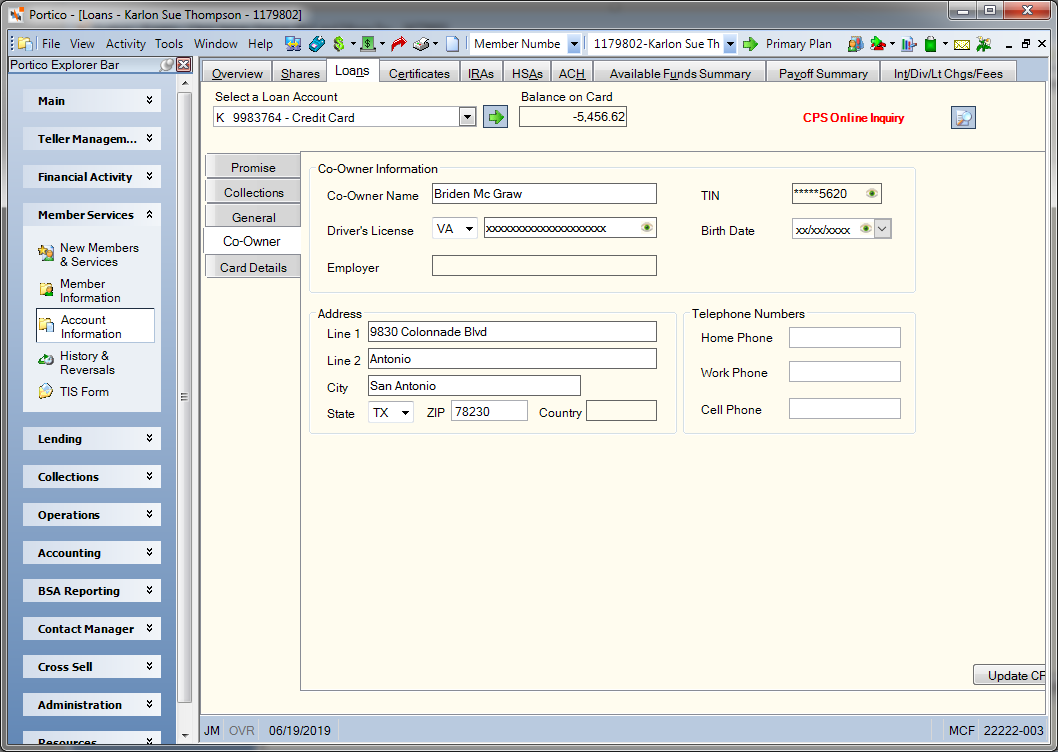Click the green clipboard toolbar icon

(x=930, y=44)
